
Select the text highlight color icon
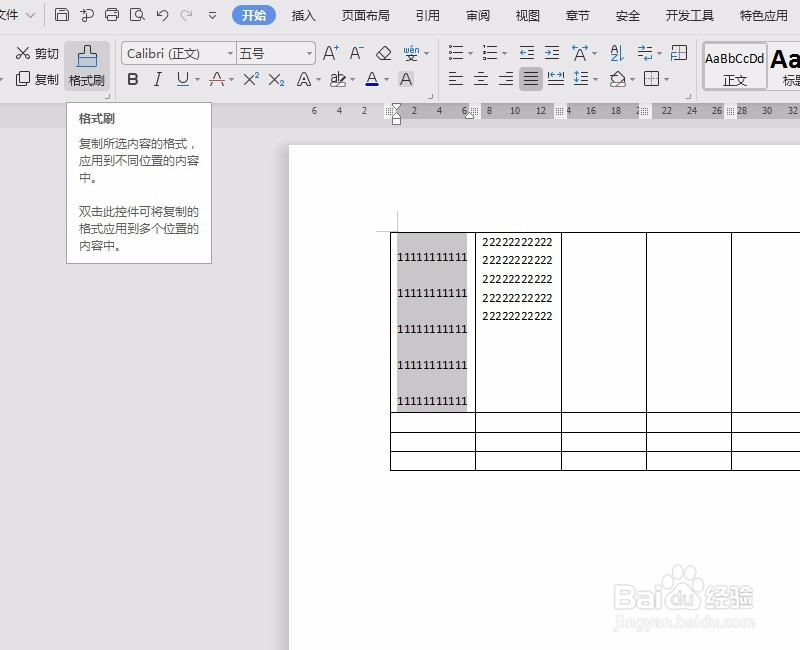tap(338, 80)
